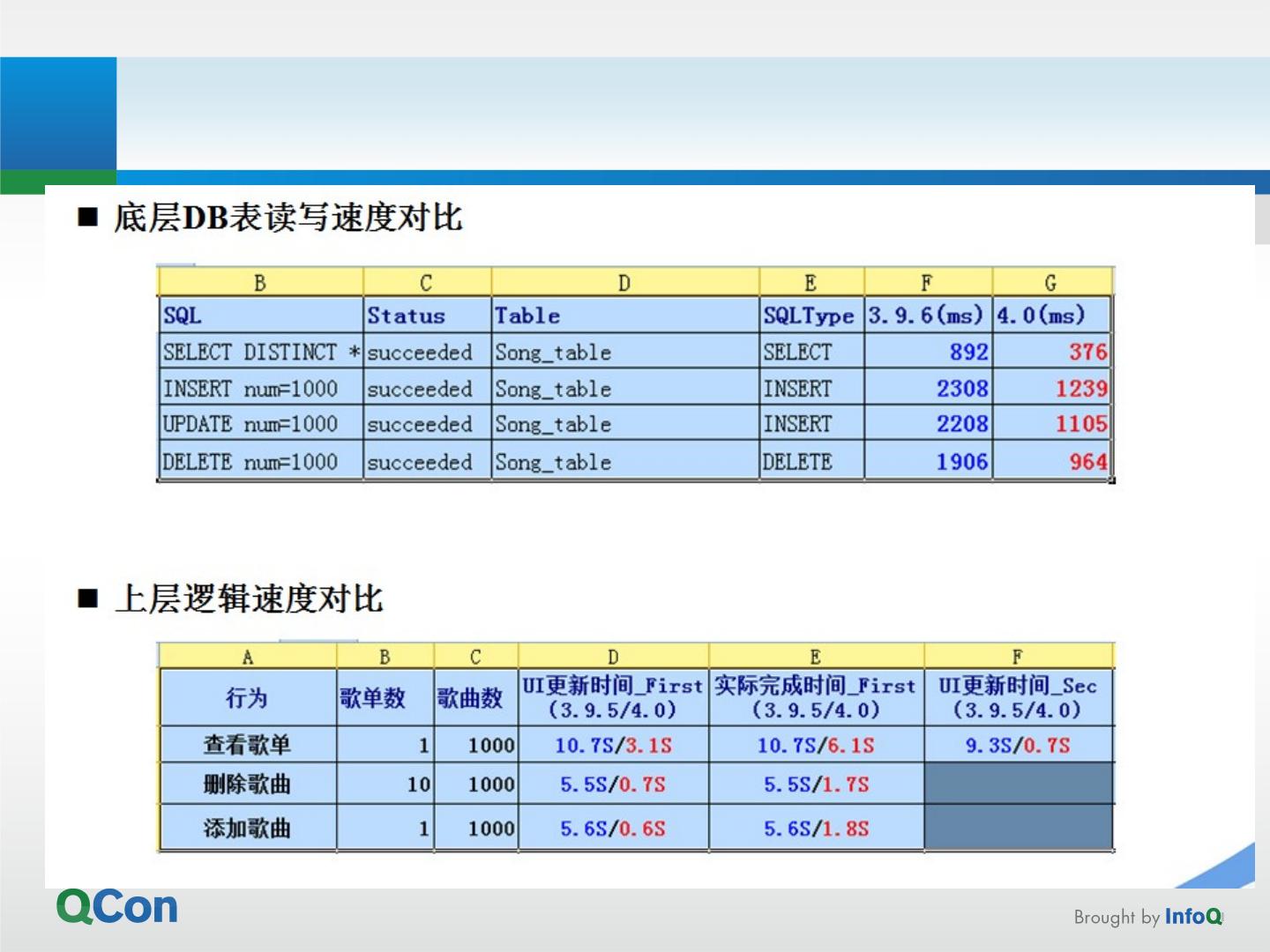1270x952 pixels.
Task: Select the "INSERT num=1000" SQL cell
Action: [260, 389]
